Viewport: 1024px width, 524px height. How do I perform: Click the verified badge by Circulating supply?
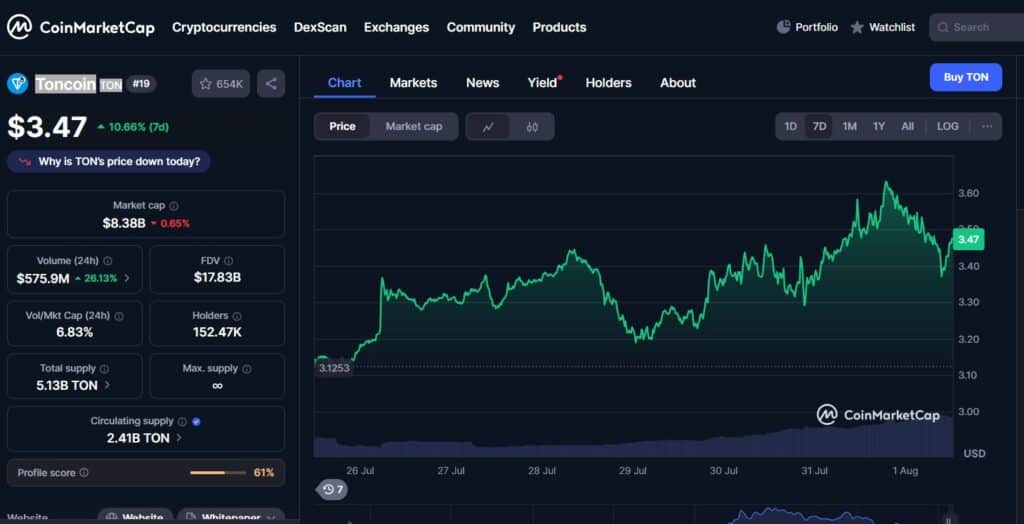pos(197,421)
